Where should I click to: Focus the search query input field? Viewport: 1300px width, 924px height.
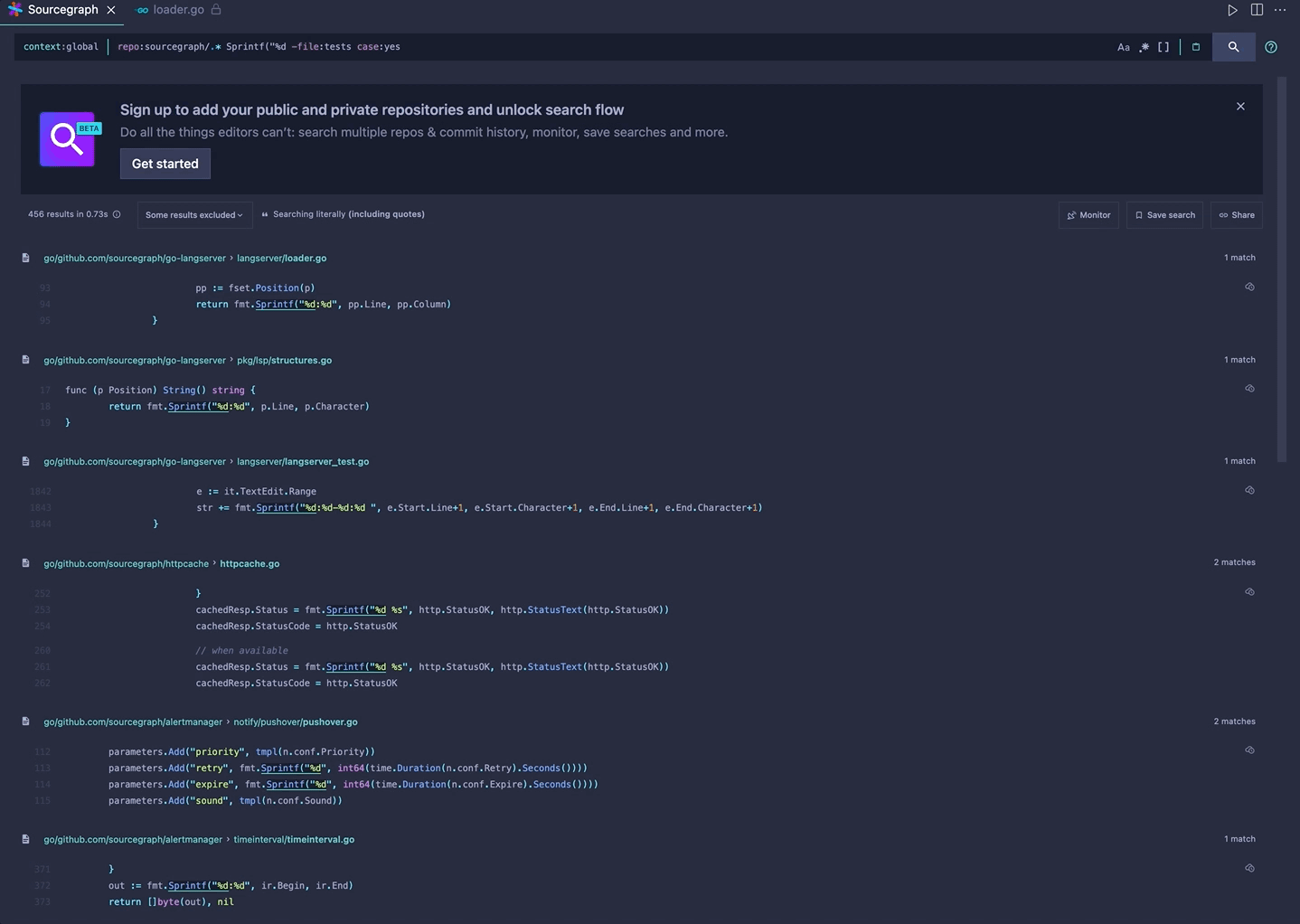610,47
